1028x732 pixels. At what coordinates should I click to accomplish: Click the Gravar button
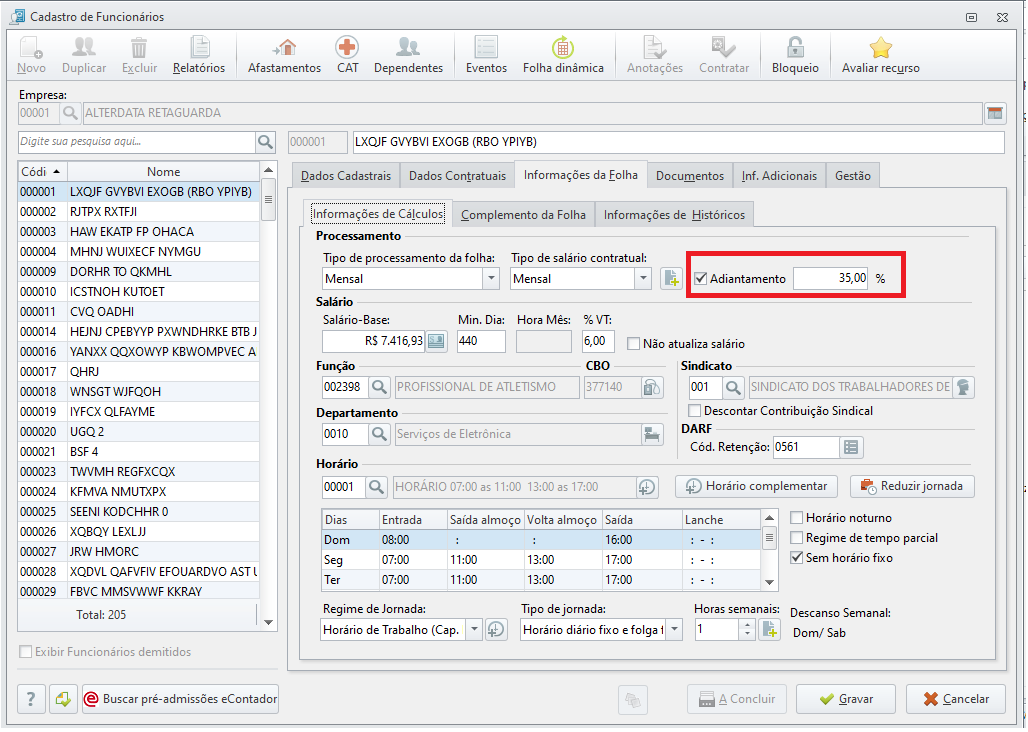[x=845, y=699]
